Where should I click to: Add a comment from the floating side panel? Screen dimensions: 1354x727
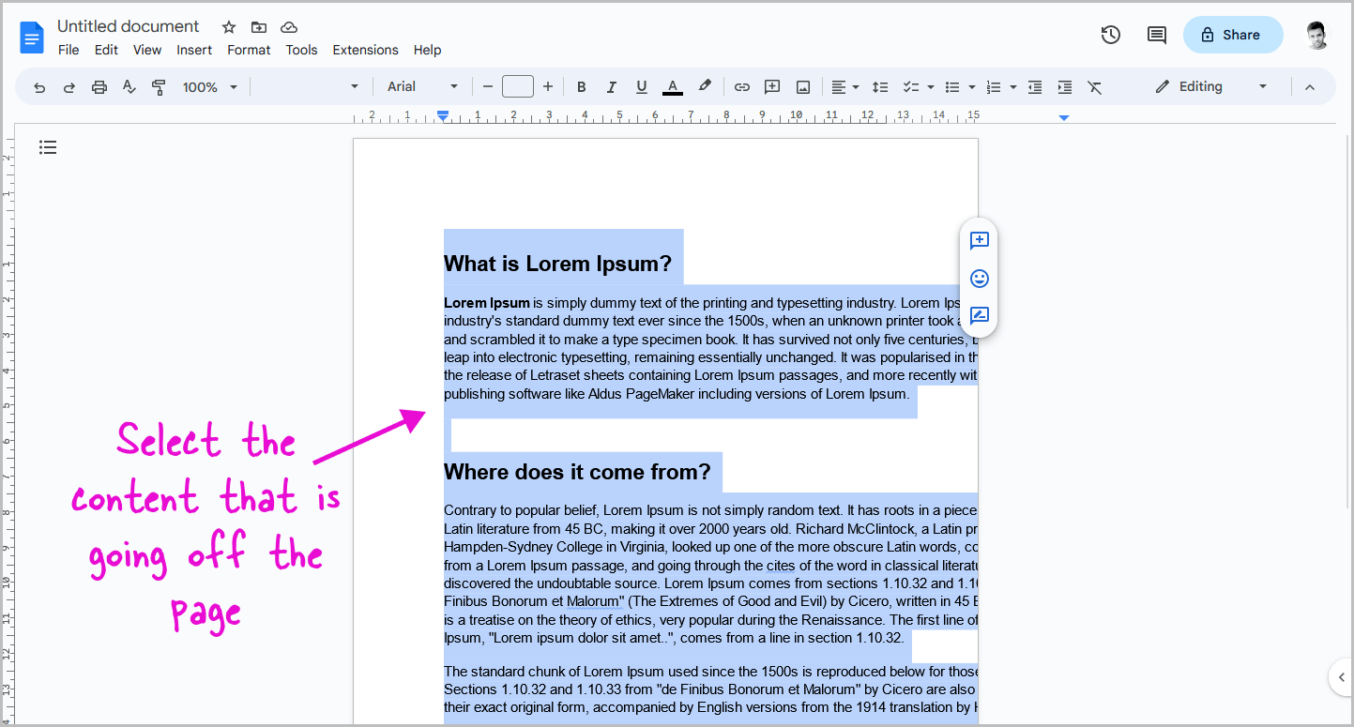pos(979,240)
